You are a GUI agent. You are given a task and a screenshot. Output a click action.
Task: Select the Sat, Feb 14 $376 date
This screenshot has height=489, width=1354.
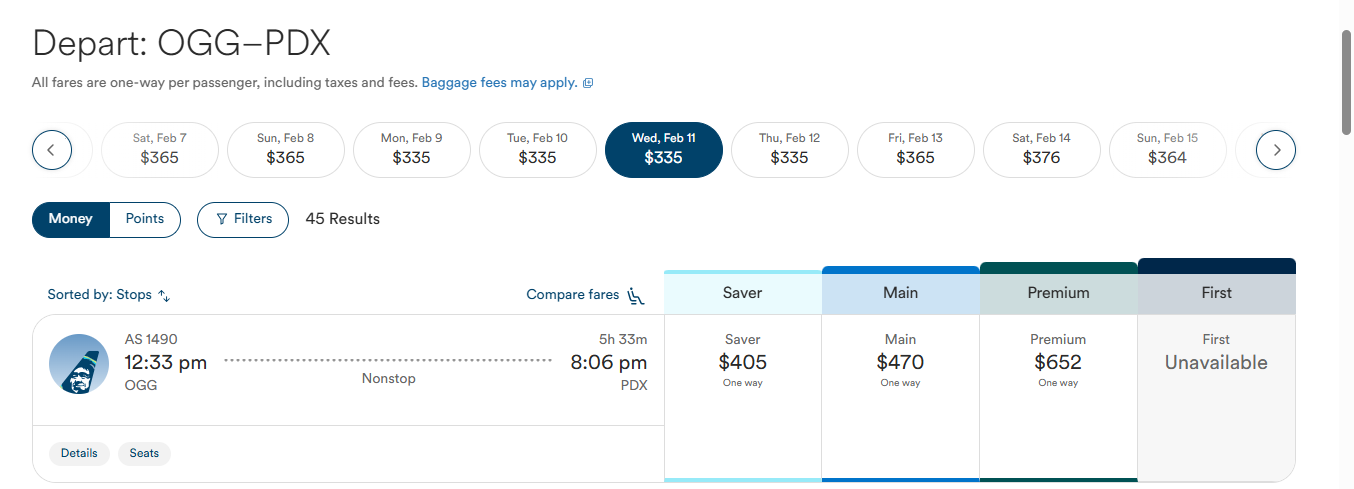tap(1041, 150)
